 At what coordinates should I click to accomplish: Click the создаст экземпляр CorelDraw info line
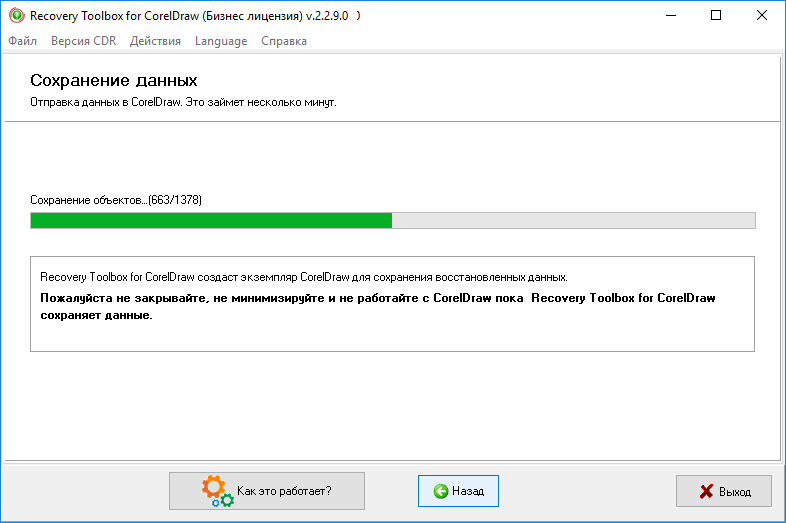coord(304,277)
